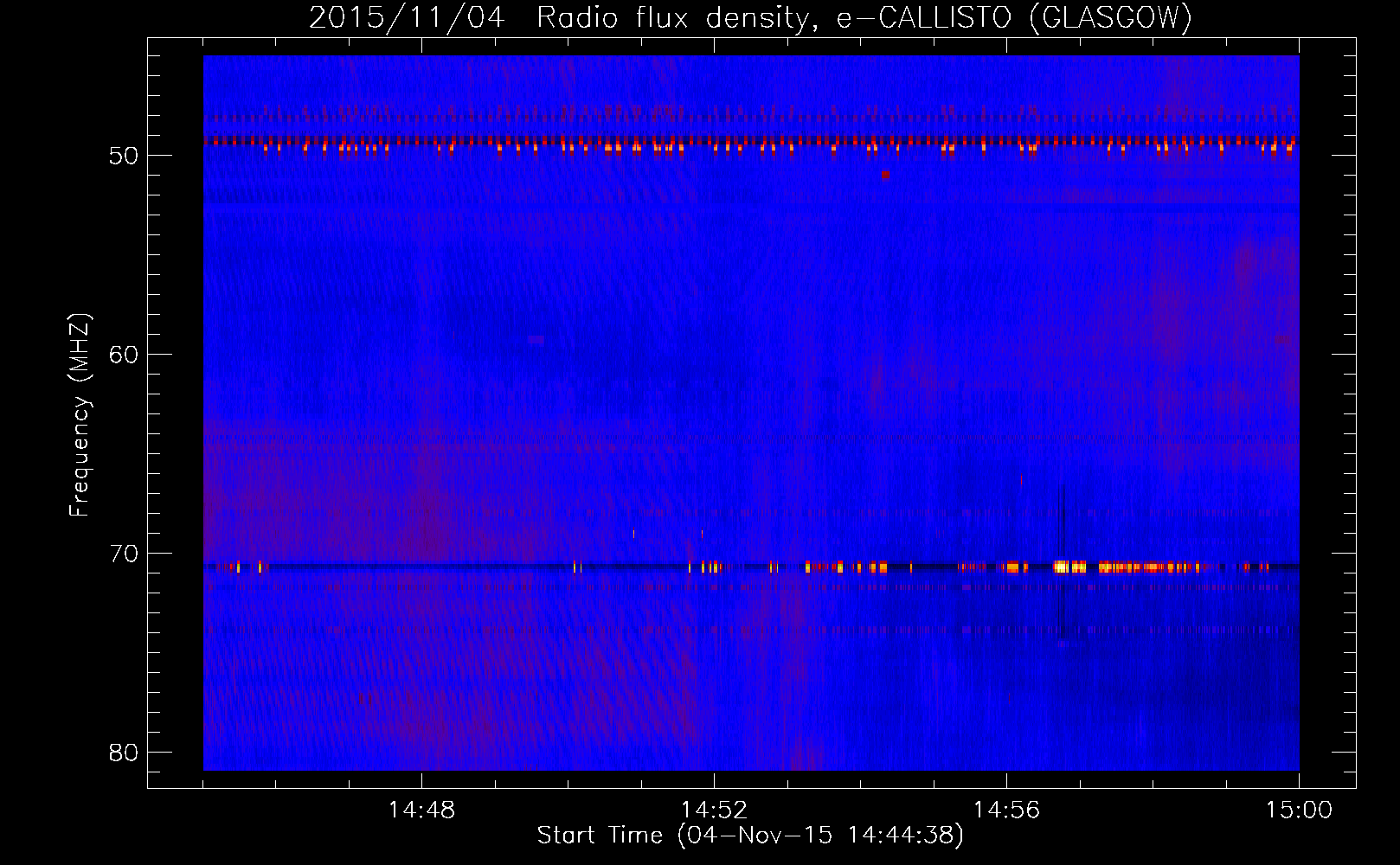The height and width of the screenshot is (865, 1400).
Task: Click the 70 frequency tick label
Action: (x=123, y=554)
